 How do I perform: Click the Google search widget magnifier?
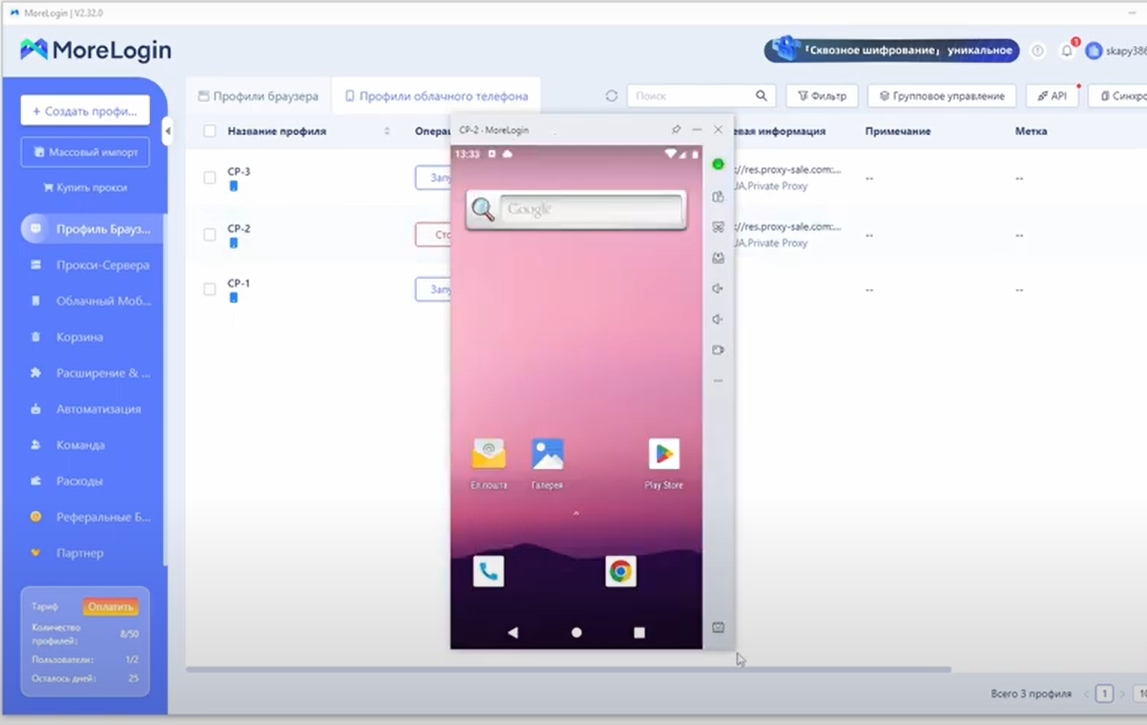tap(483, 209)
